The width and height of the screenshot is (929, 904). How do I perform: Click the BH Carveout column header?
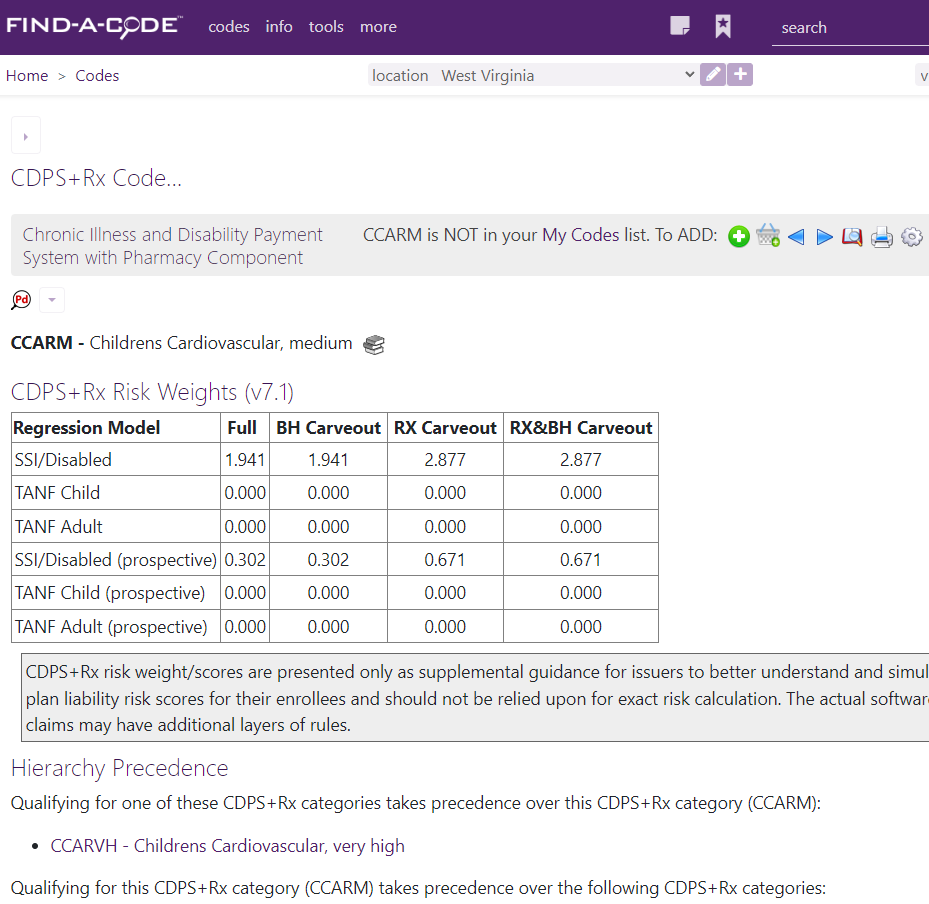tap(328, 428)
